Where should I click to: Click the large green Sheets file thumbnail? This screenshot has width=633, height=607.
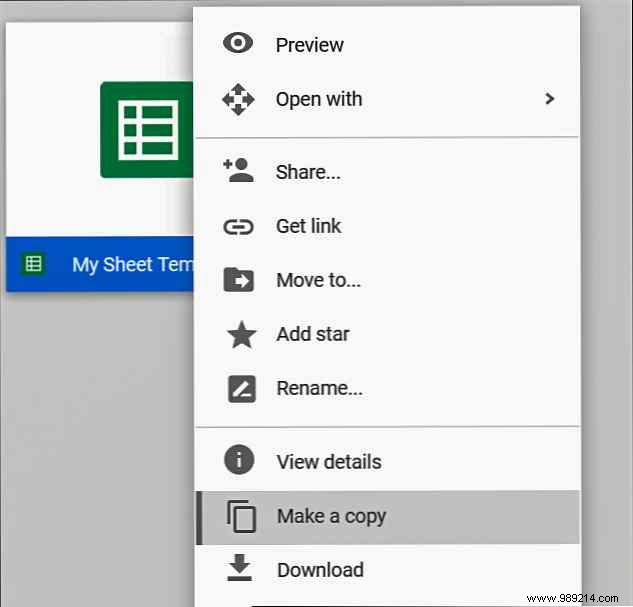point(147,130)
